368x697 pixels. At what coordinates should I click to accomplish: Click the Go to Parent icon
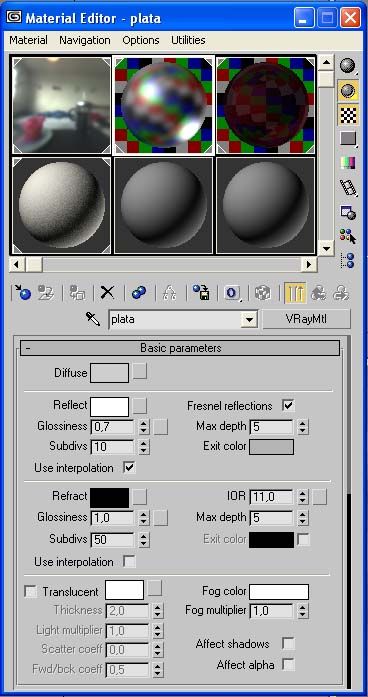pos(318,293)
